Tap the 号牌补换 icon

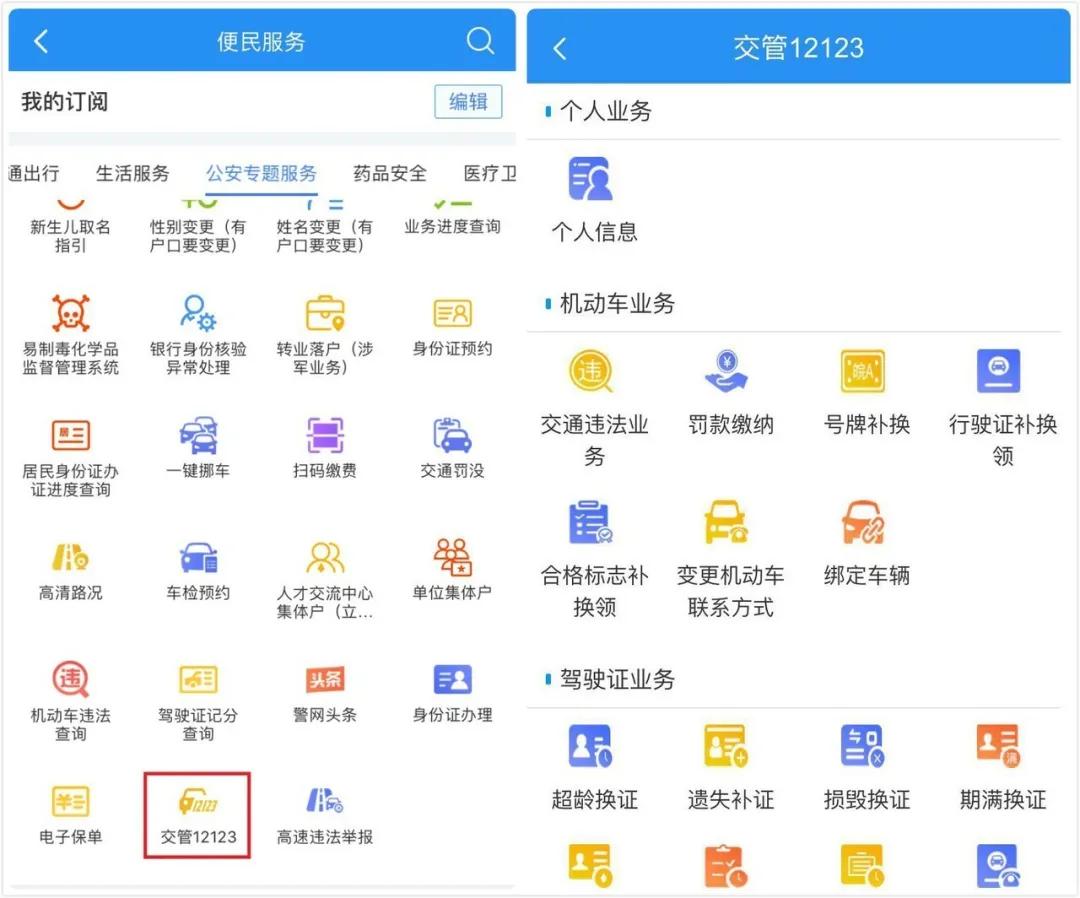[x=864, y=390]
